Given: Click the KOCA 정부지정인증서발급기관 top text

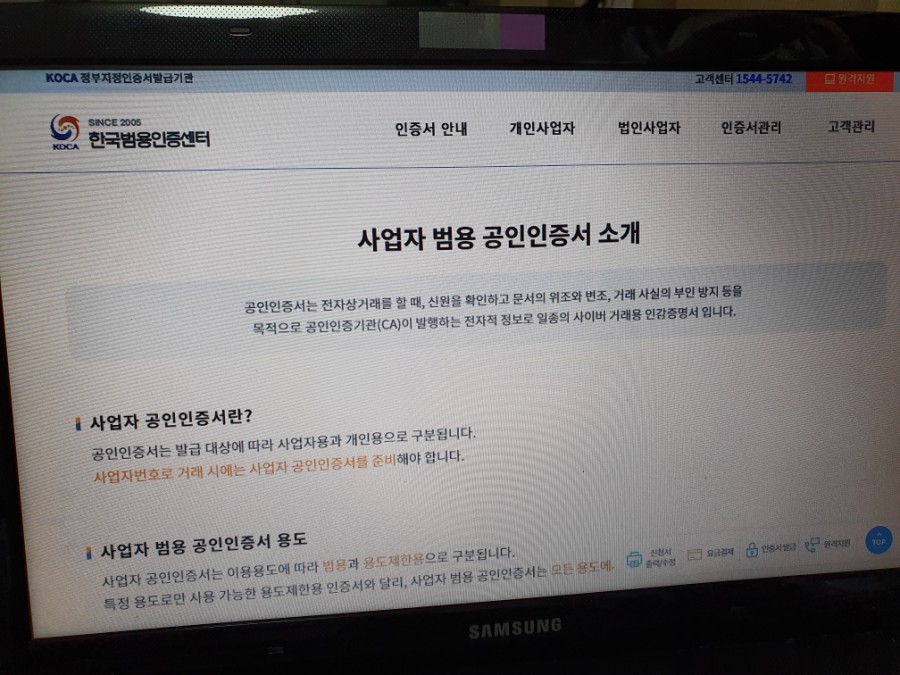Looking at the screenshot, I should coord(119,77).
